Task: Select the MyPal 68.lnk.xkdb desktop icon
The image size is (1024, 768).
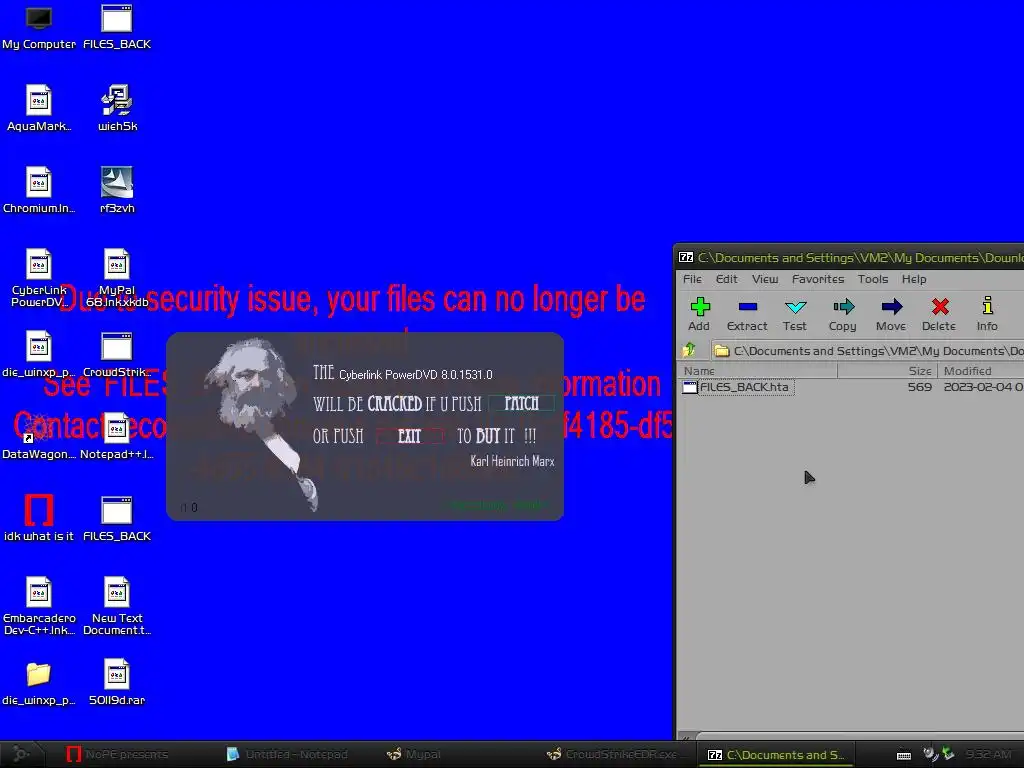Action: pos(117,278)
